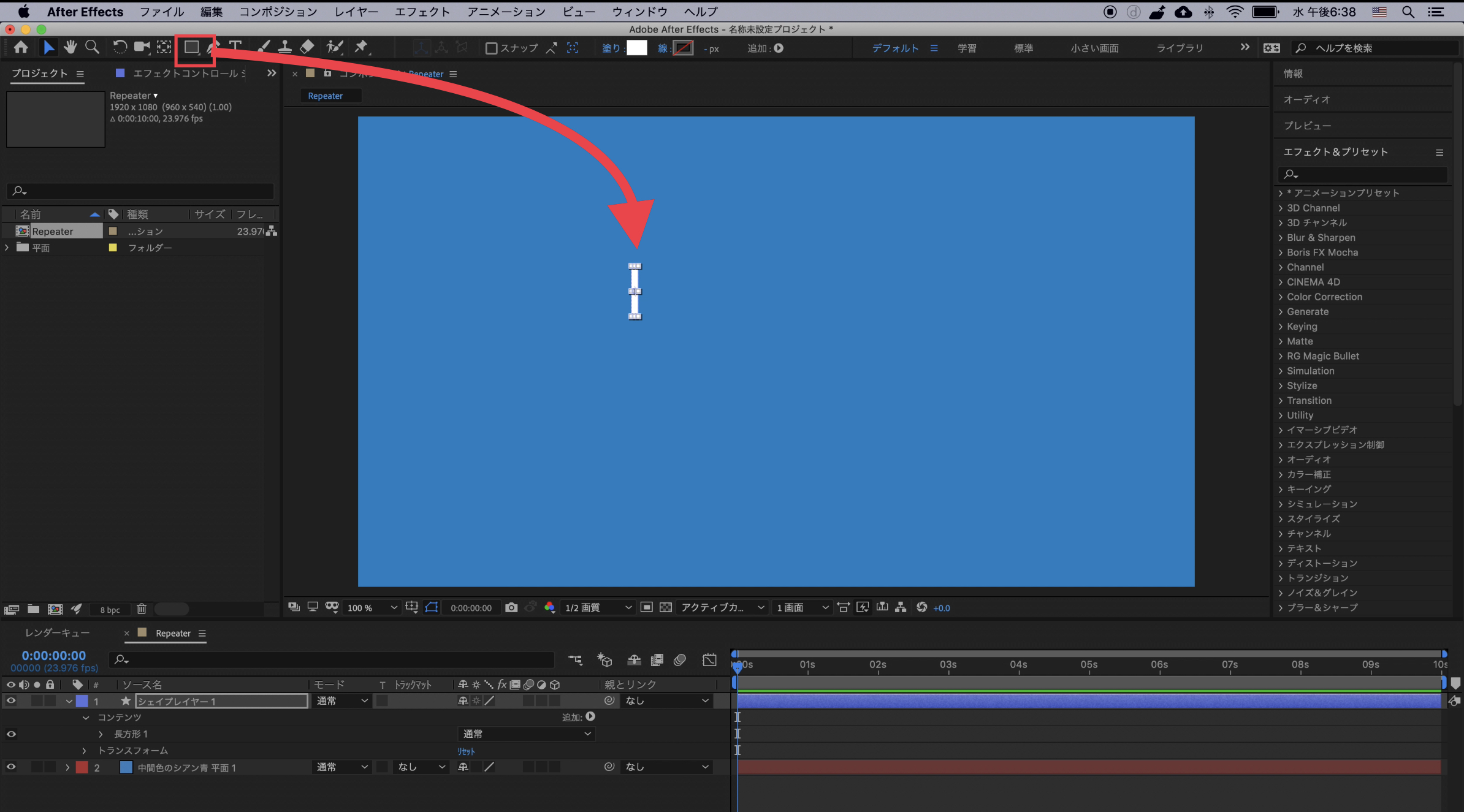The image size is (1464, 812).
Task: Open the エフェクト menu
Action: pyautogui.click(x=422, y=12)
